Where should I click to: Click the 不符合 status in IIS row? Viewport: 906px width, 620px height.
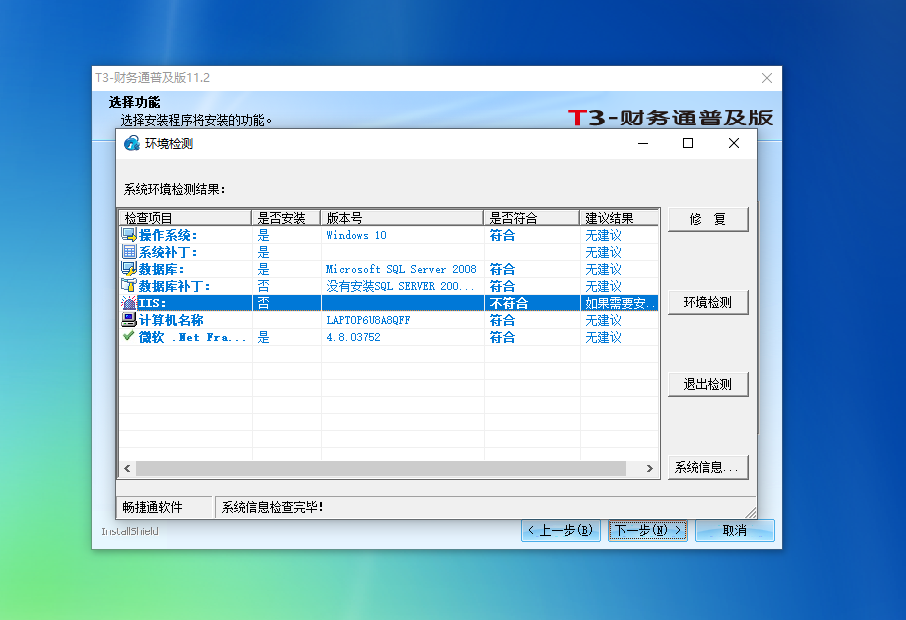pyautogui.click(x=508, y=303)
